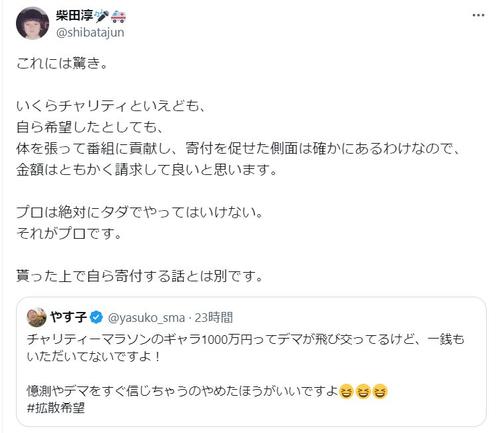The height and width of the screenshot is (433, 500).
Task: Open やす子 name in quoted tweet
Action: 68,317
